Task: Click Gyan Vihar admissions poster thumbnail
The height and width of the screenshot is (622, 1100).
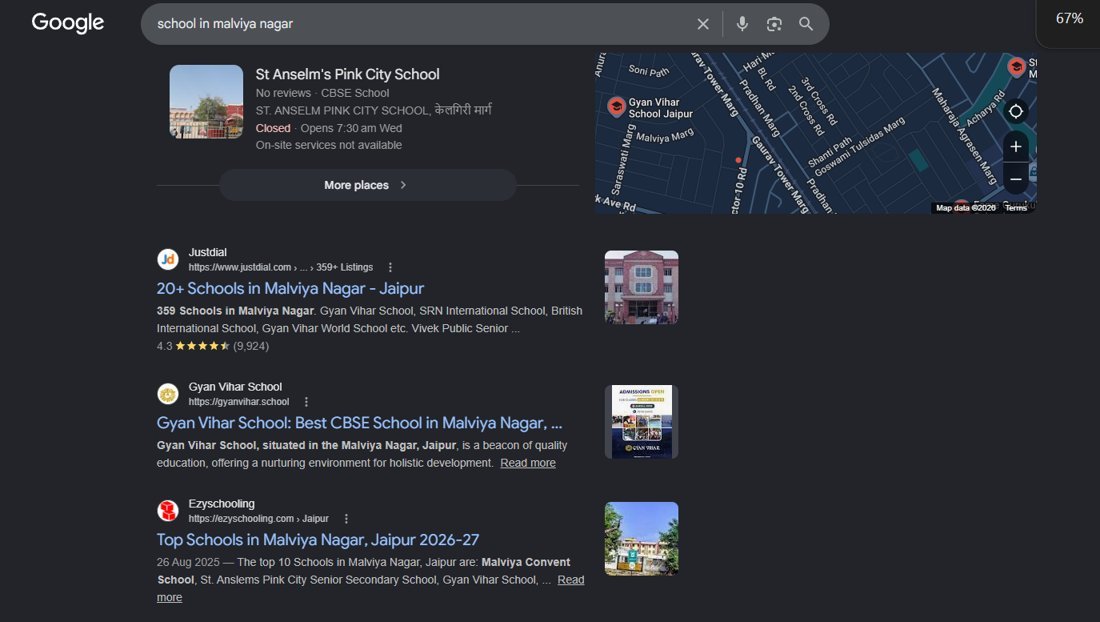Action: (x=641, y=421)
